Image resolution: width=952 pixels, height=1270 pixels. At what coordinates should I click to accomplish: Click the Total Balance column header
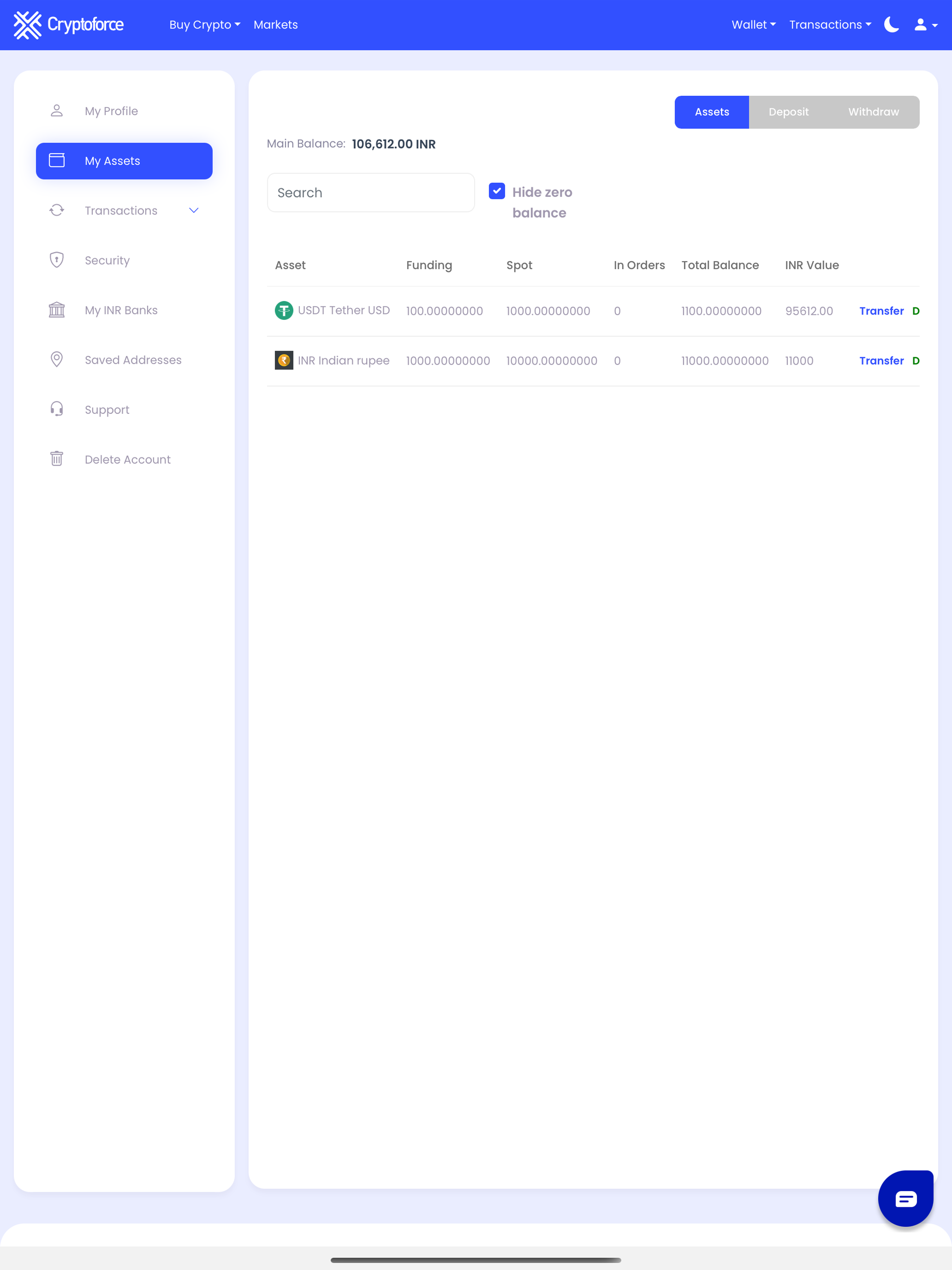[x=720, y=265]
